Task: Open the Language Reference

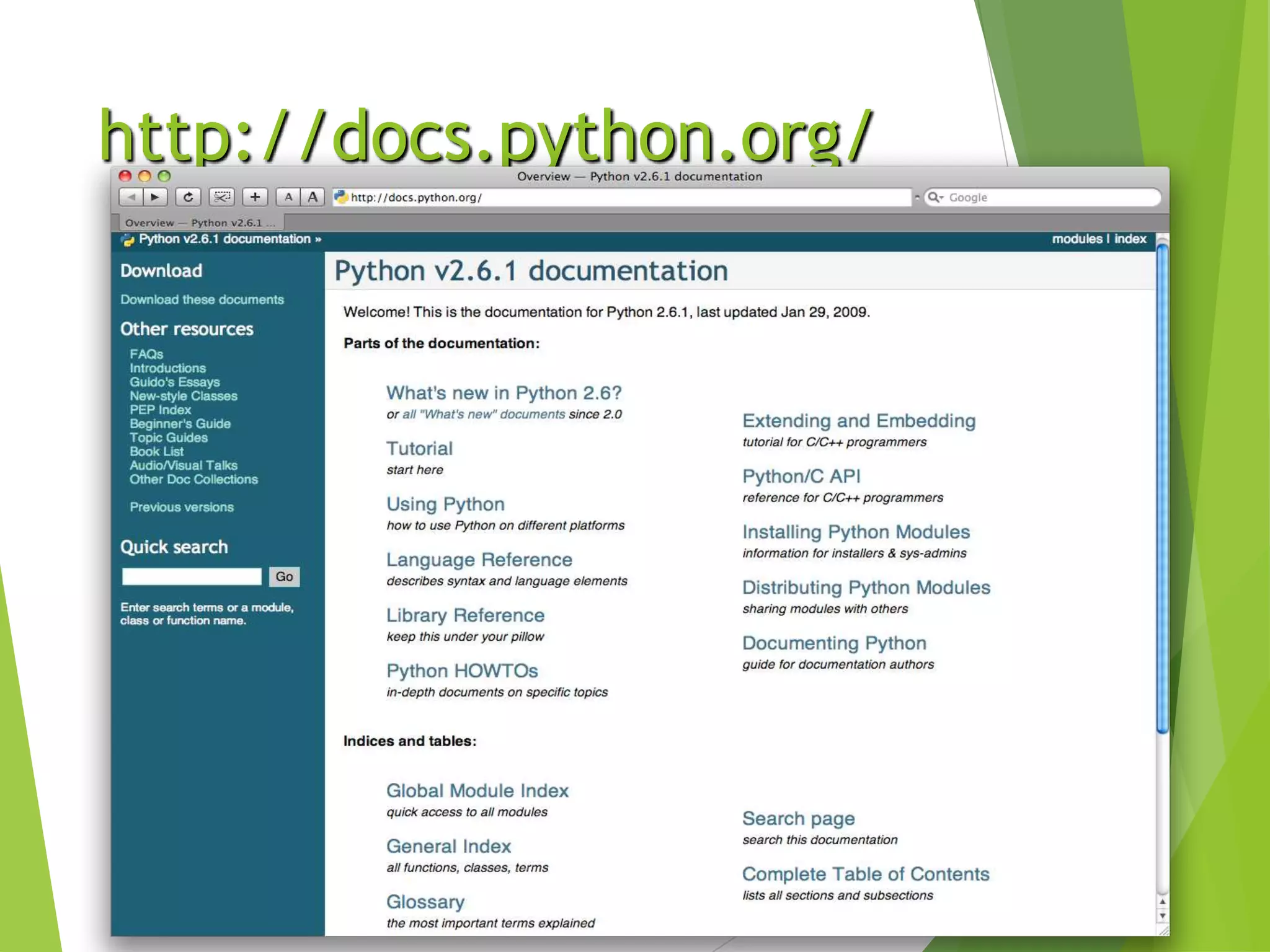Action: (479, 560)
